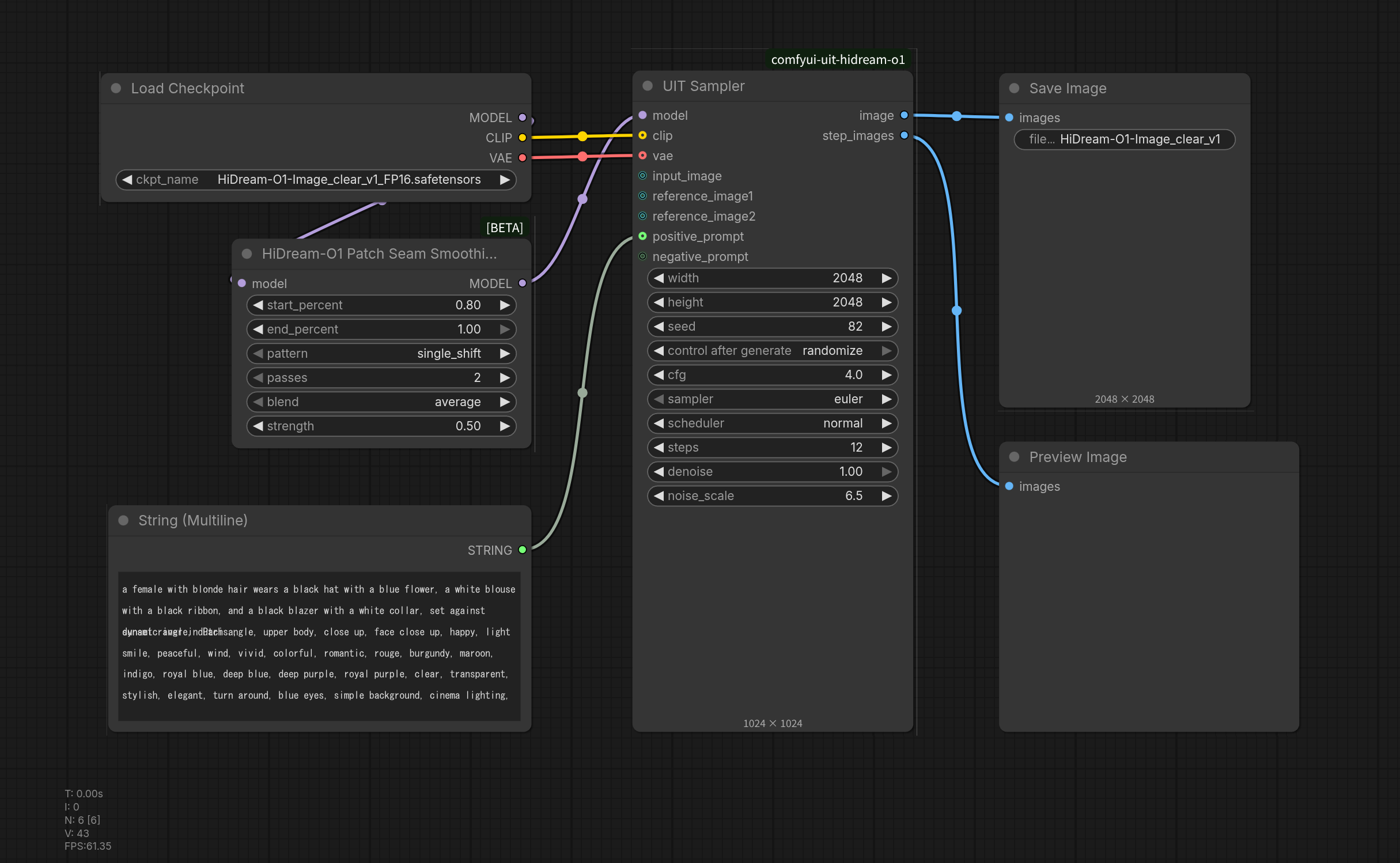Increase seed with its right arrow
1400x863 pixels.
tap(887, 327)
